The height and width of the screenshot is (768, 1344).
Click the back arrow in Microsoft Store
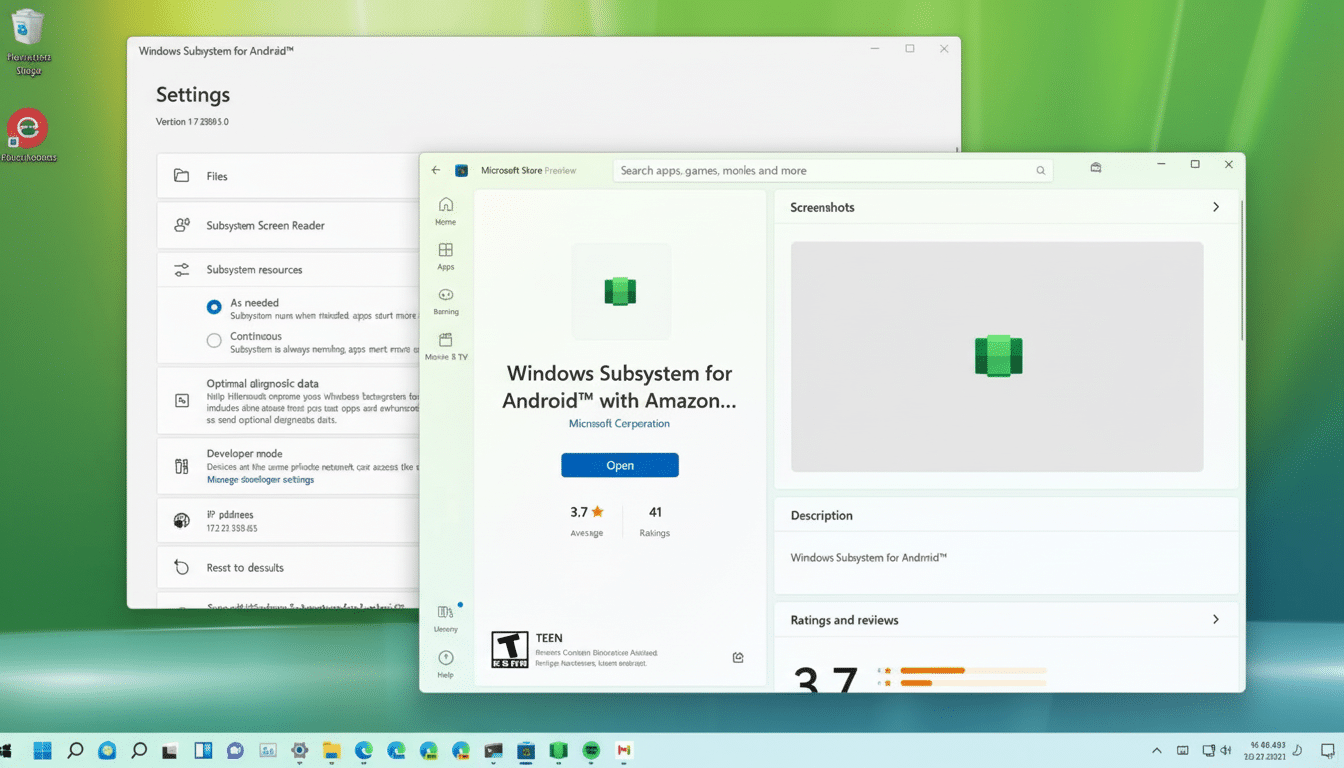click(435, 170)
